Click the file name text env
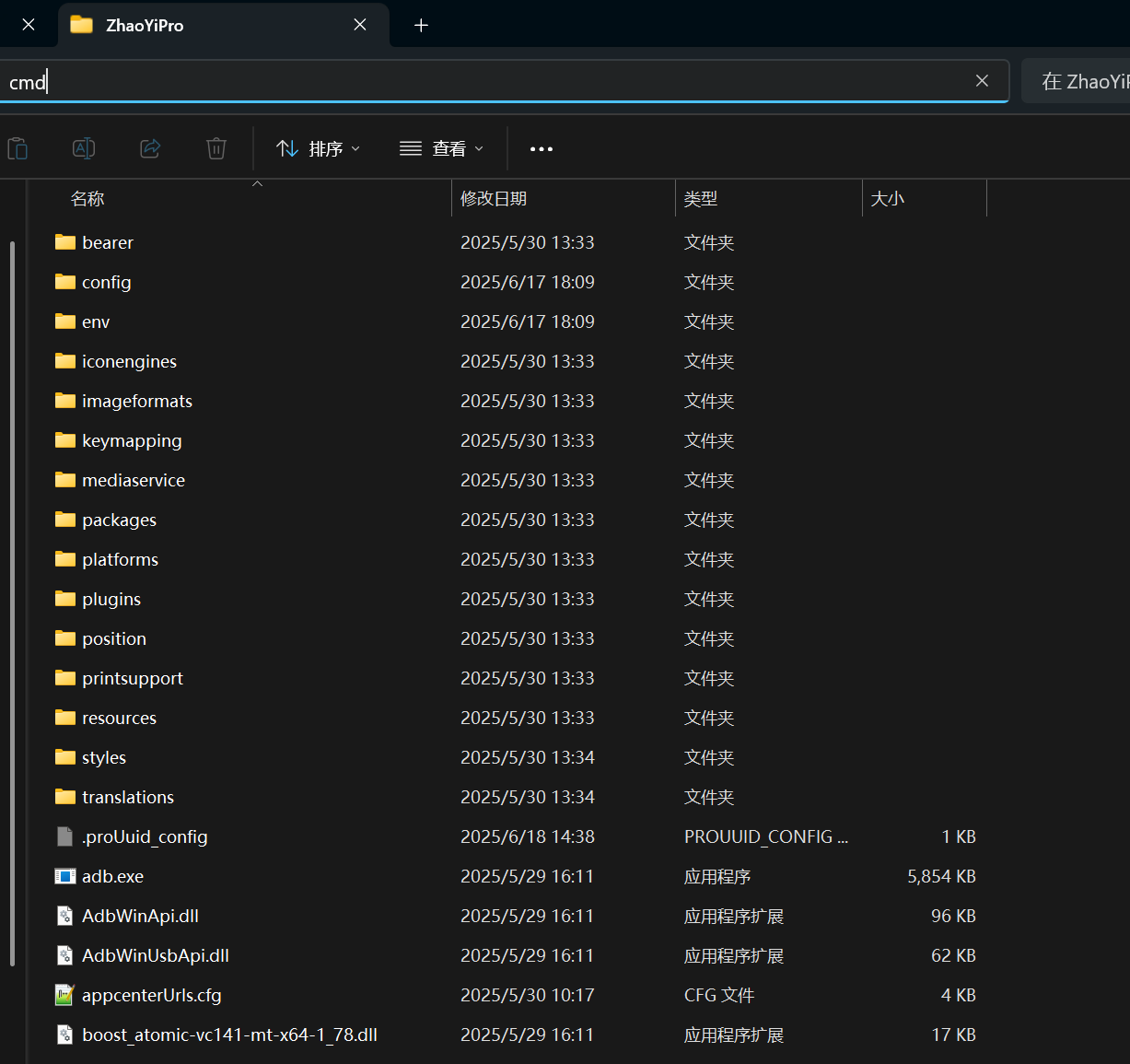The height and width of the screenshot is (1064, 1130). pos(96,322)
